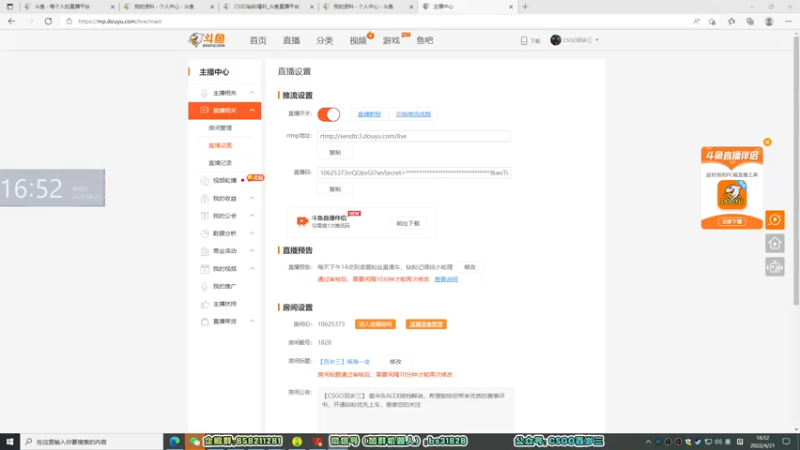Click 修改 next to the room title
This screenshot has height=450, width=800.
(395, 362)
